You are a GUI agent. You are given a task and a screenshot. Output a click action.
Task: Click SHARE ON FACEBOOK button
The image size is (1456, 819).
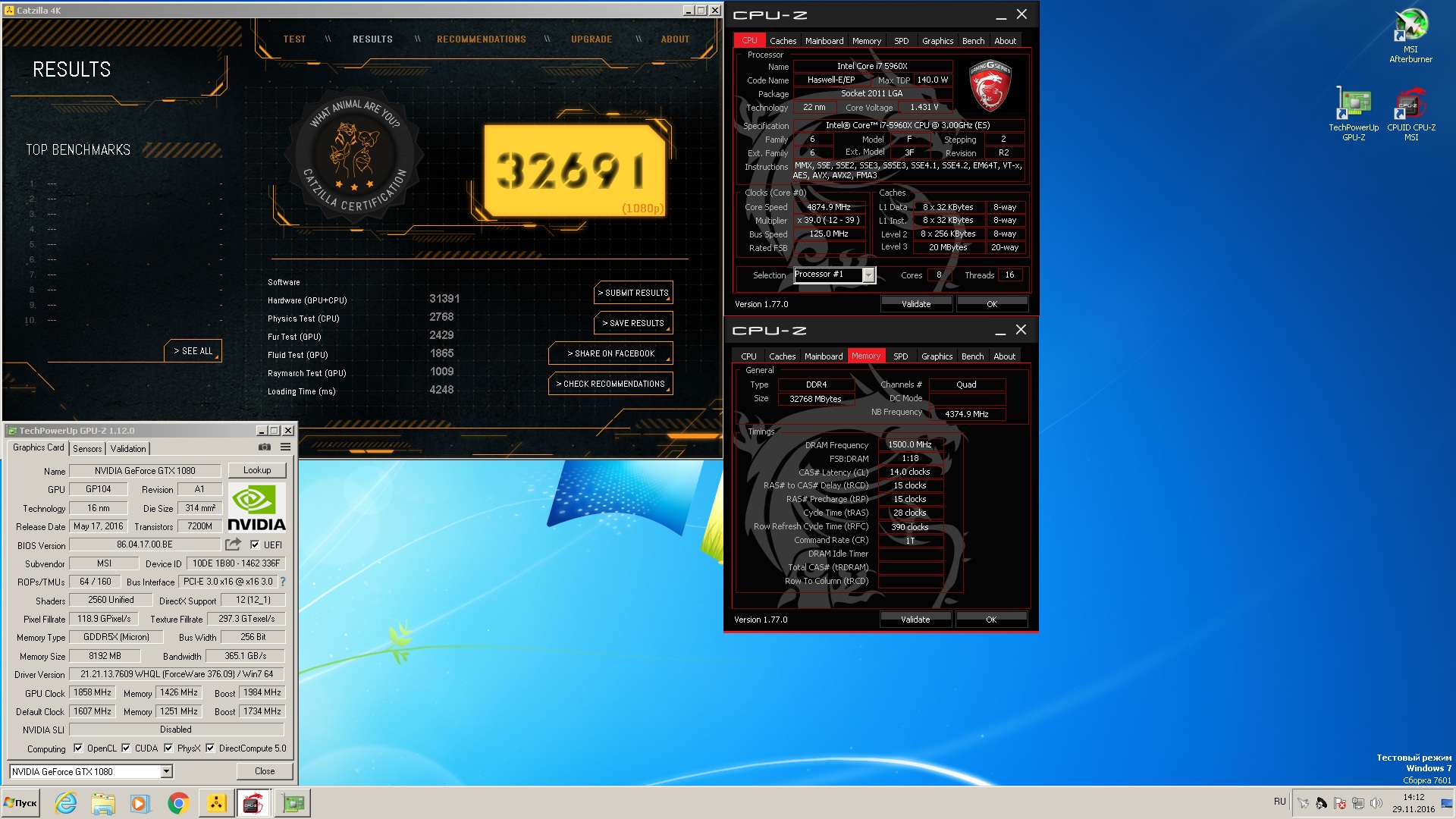(x=610, y=353)
